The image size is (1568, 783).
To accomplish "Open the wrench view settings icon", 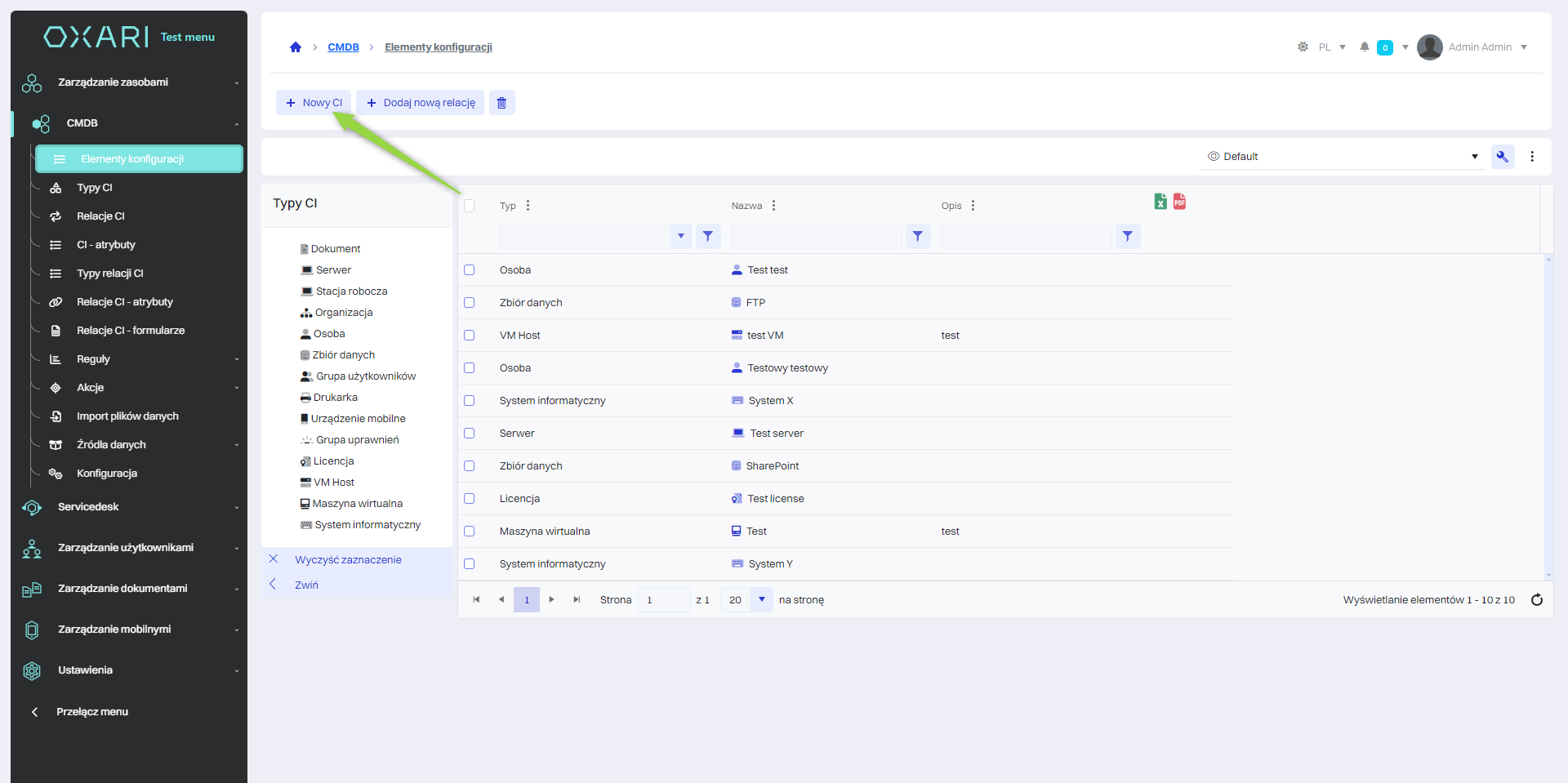I will [x=1502, y=157].
